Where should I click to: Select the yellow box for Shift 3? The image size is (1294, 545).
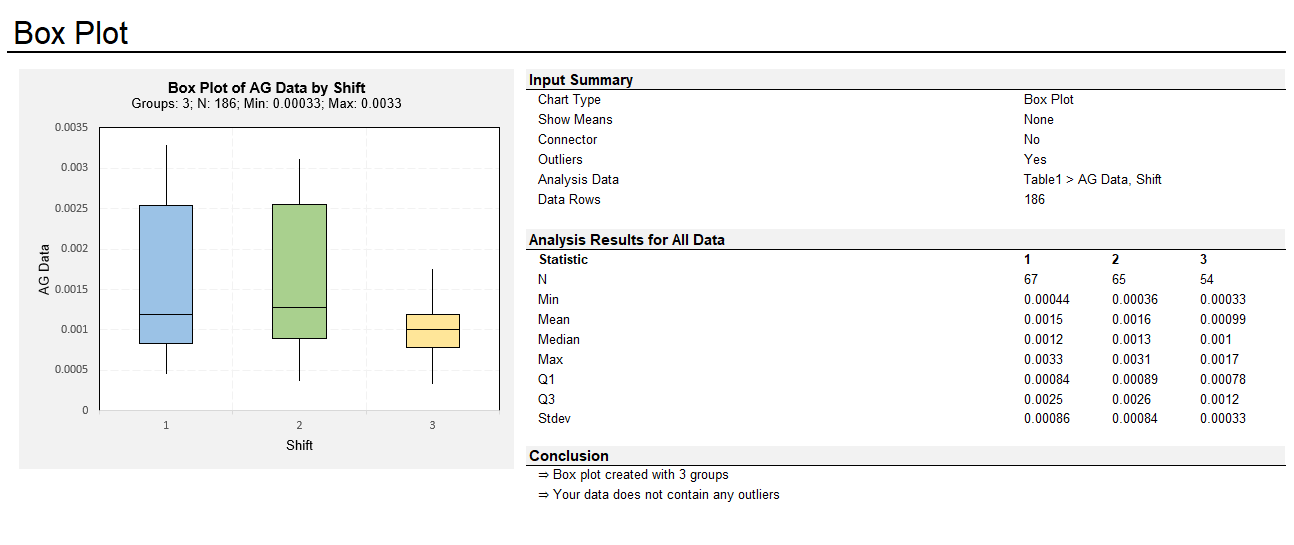432,331
